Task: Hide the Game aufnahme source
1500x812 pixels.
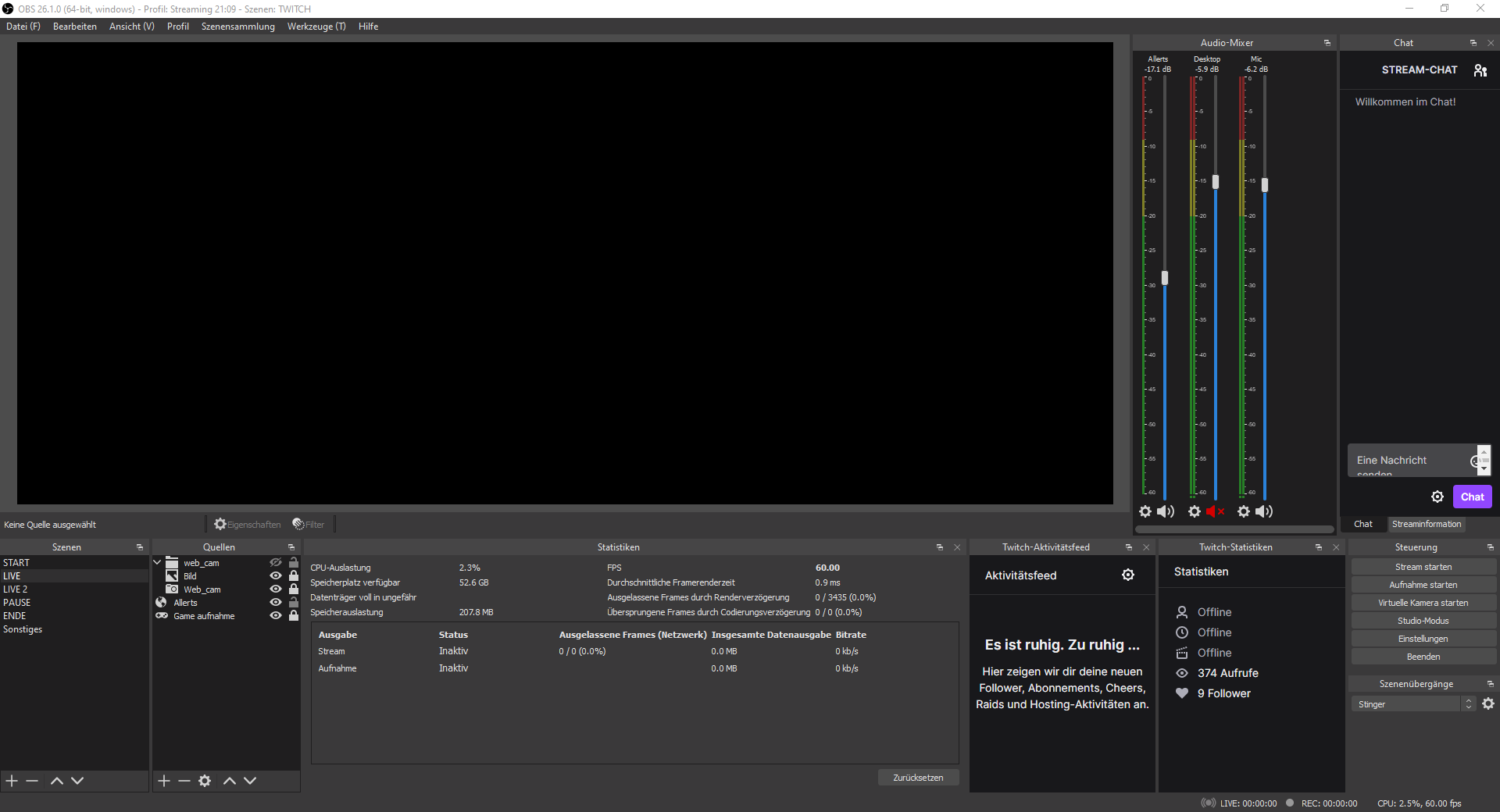Action: 275,616
